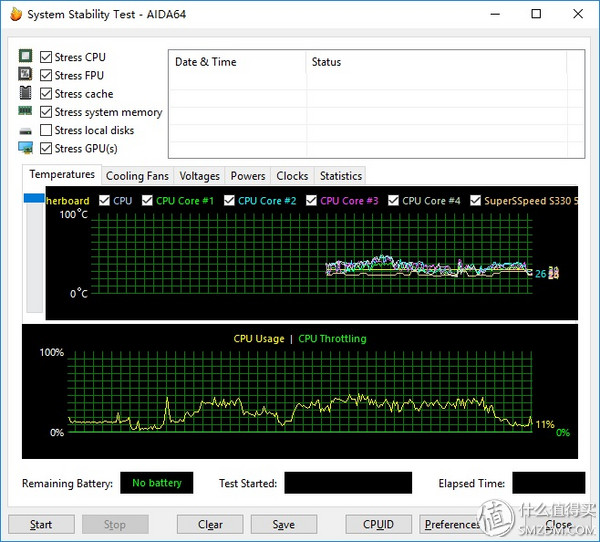Click the CPUID button
The height and width of the screenshot is (542, 600).
[377, 524]
